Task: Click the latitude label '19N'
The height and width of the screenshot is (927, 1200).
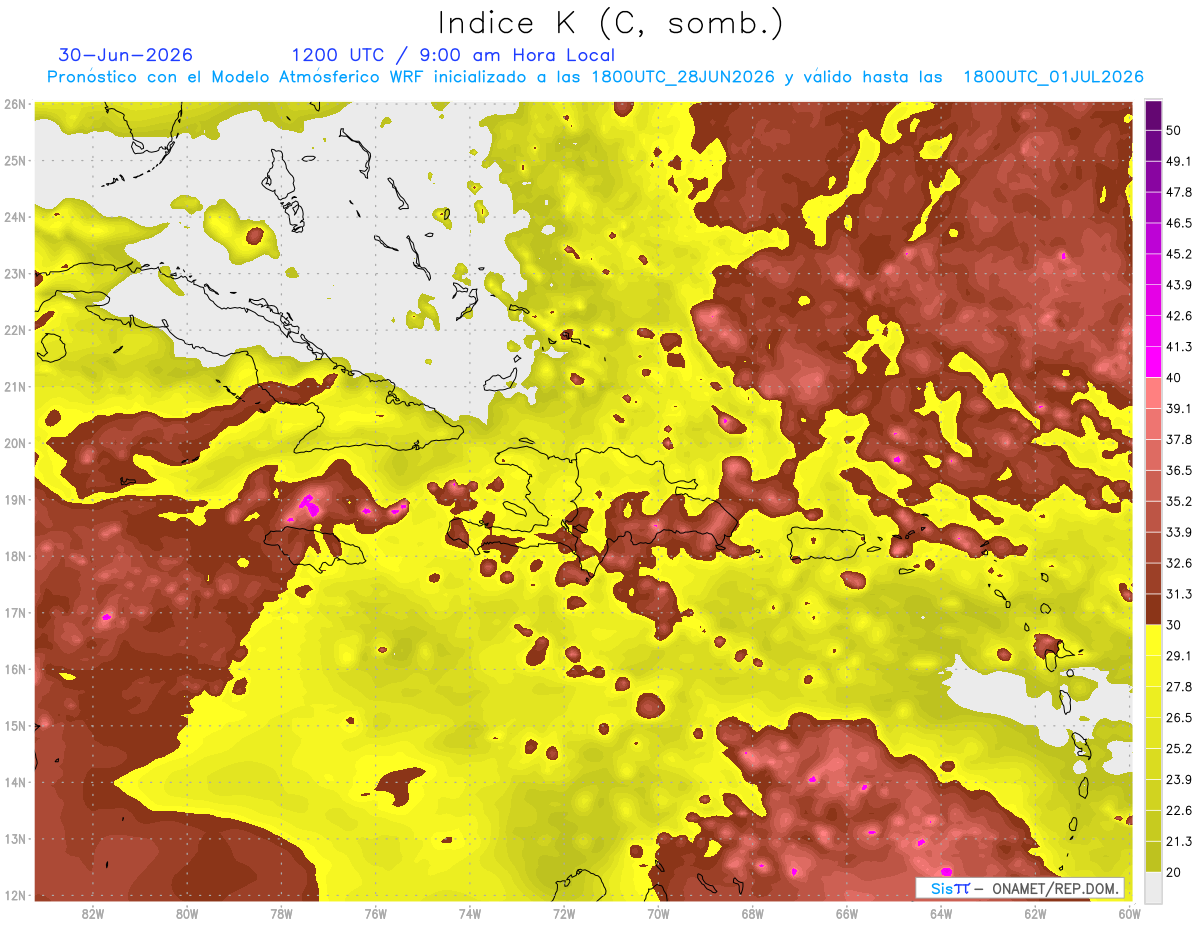Action: tap(15, 500)
